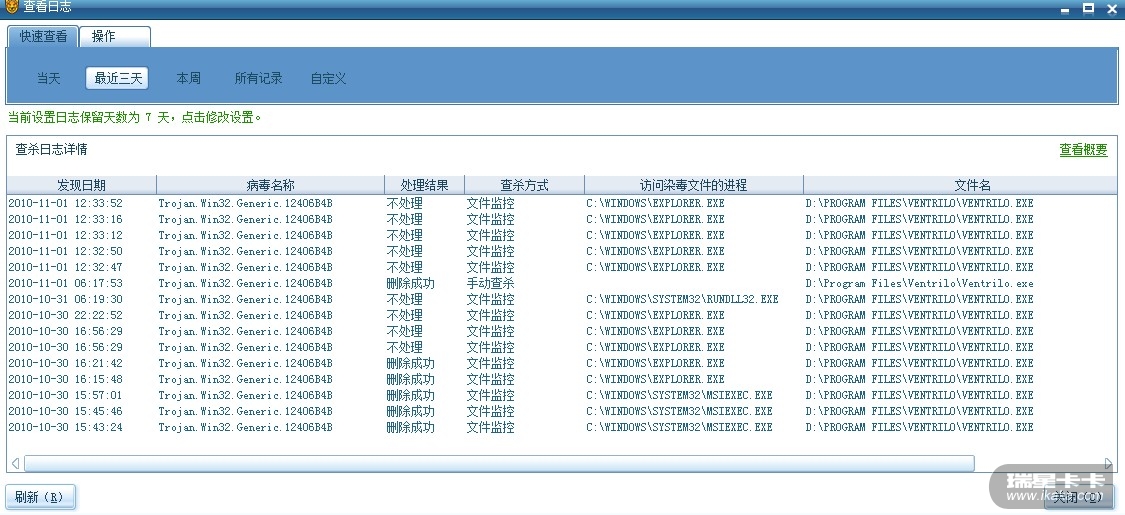Select the 当天 filter

point(49,78)
